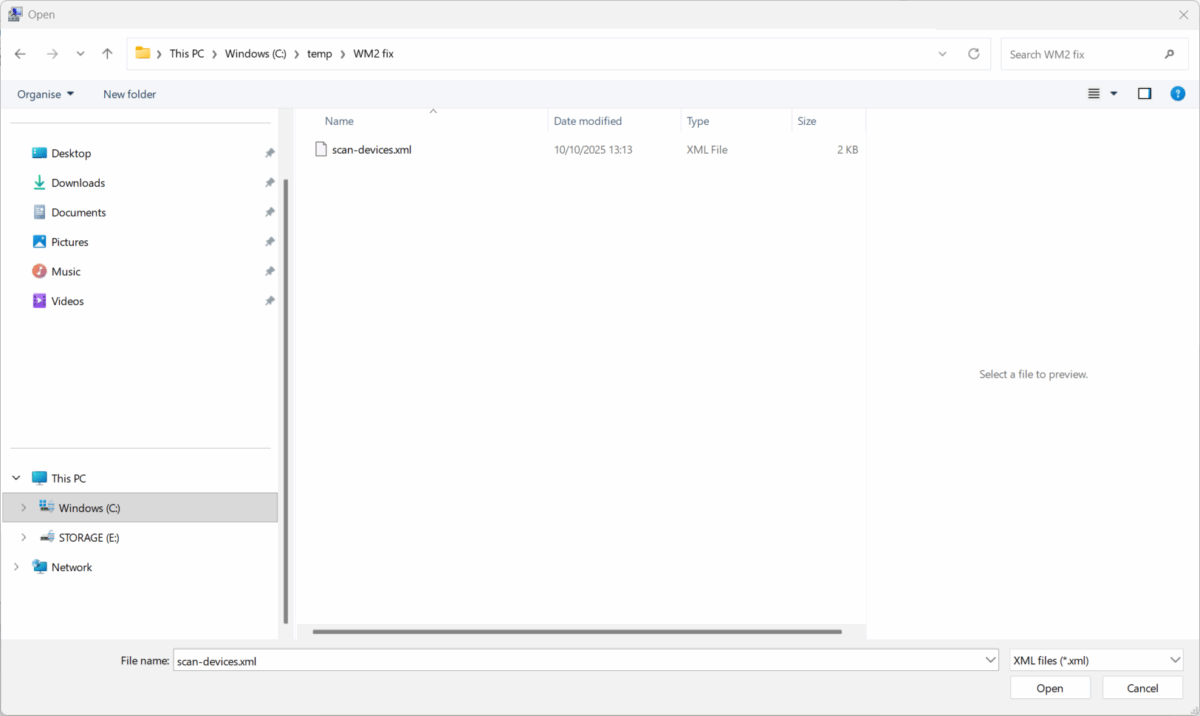Go up one folder level
Viewport: 1200px width, 716px height.
click(107, 53)
